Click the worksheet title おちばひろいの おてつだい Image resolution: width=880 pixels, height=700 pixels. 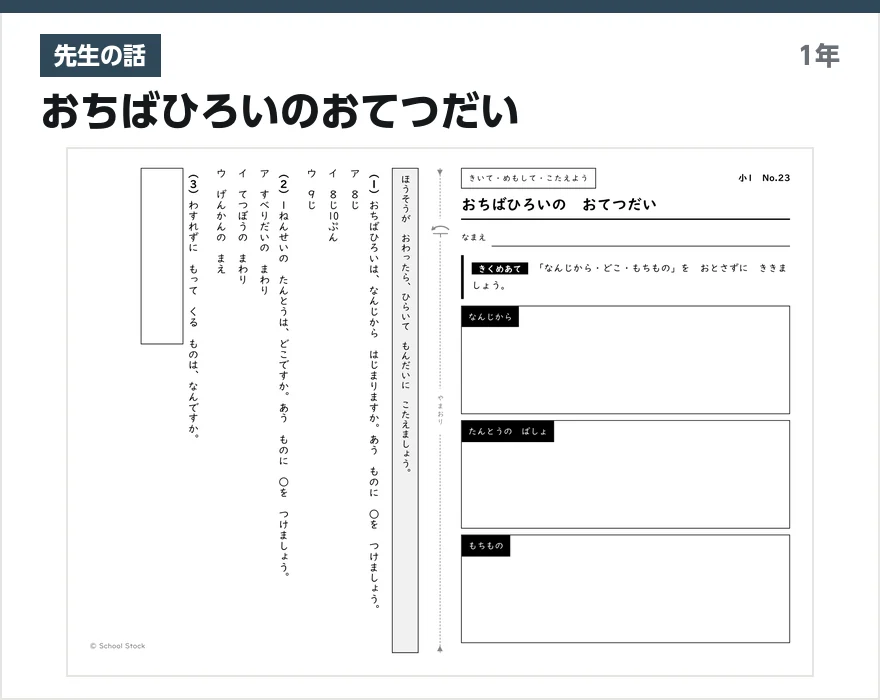click(x=559, y=204)
